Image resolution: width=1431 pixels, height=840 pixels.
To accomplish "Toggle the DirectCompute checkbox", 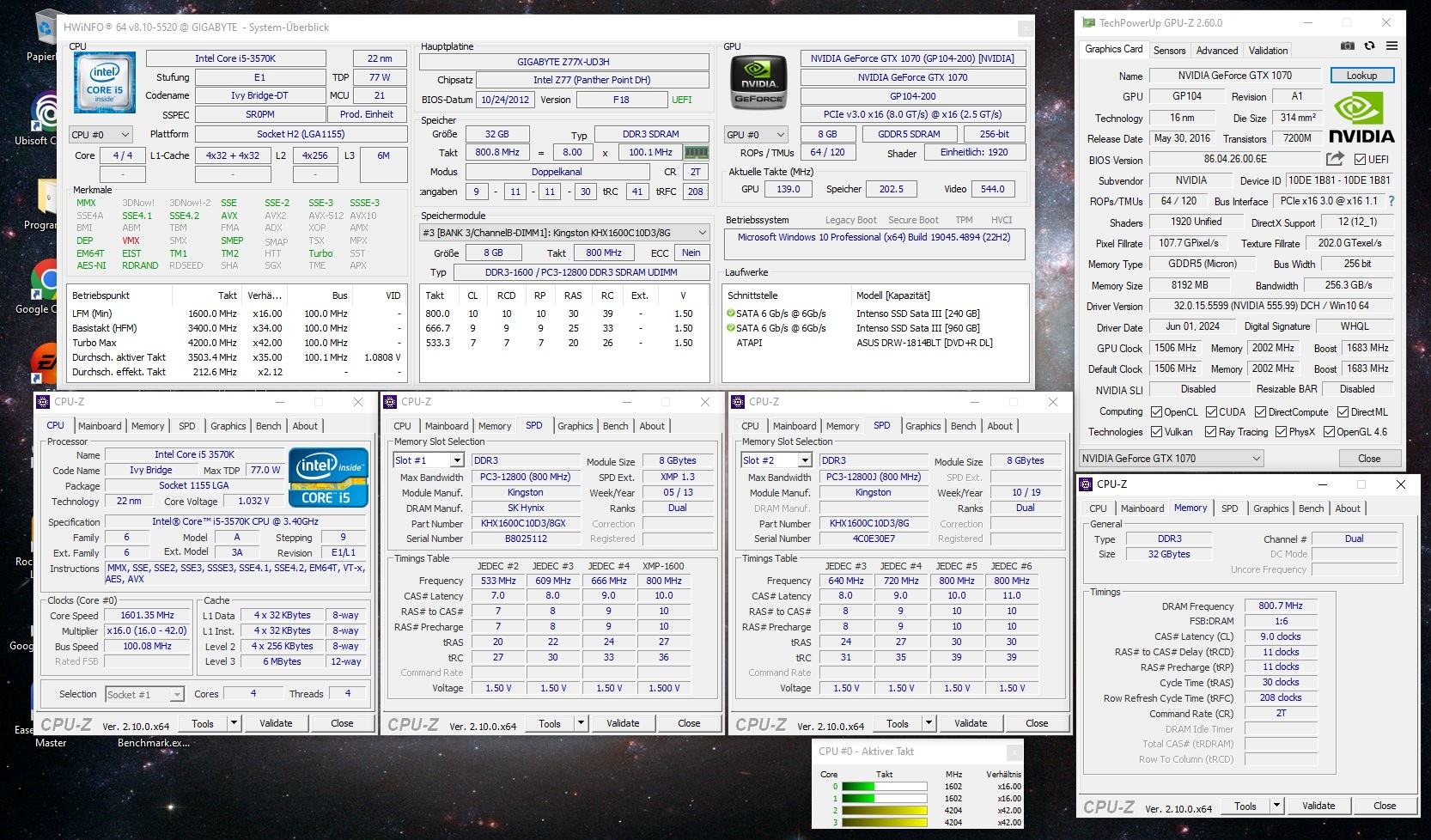I will (x=1260, y=412).
